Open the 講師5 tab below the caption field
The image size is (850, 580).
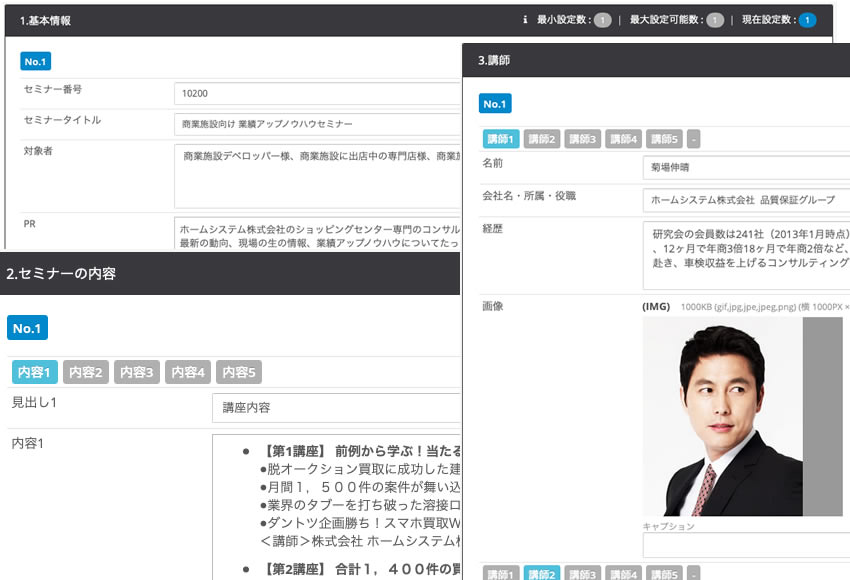pyautogui.click(x=664, y=573)
